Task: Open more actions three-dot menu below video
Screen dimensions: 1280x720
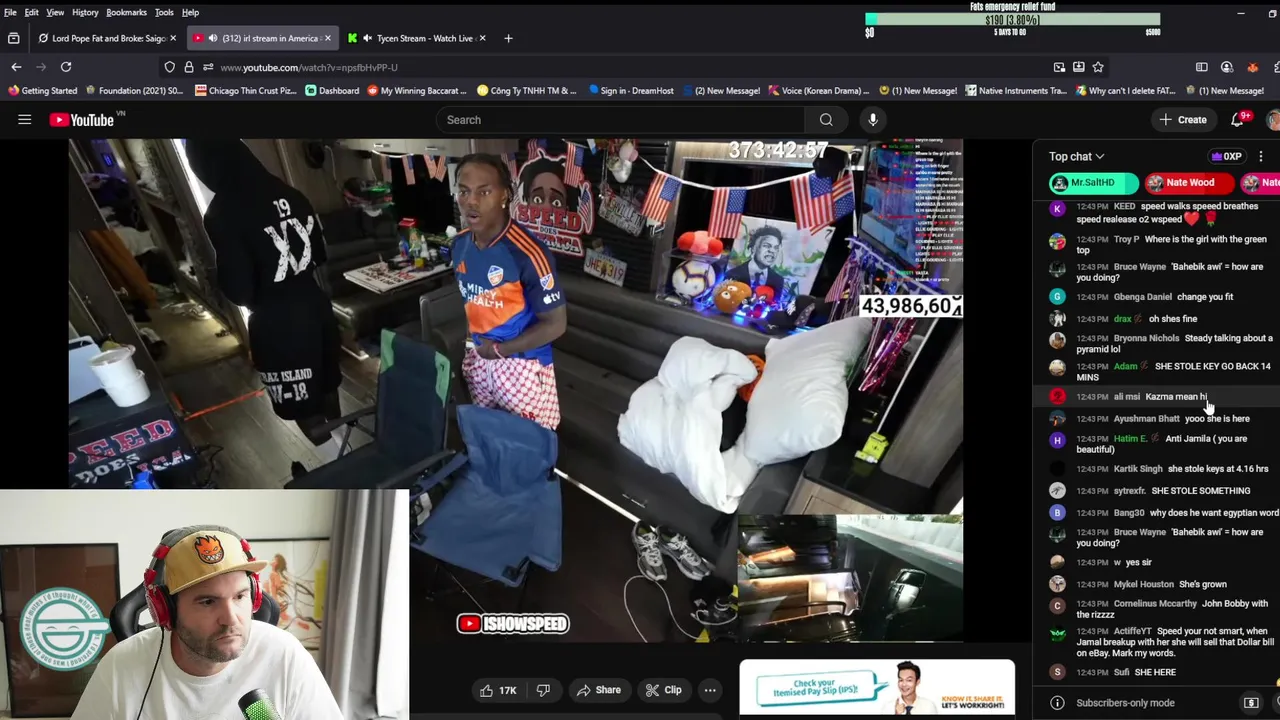Action: tap(710, 690)
